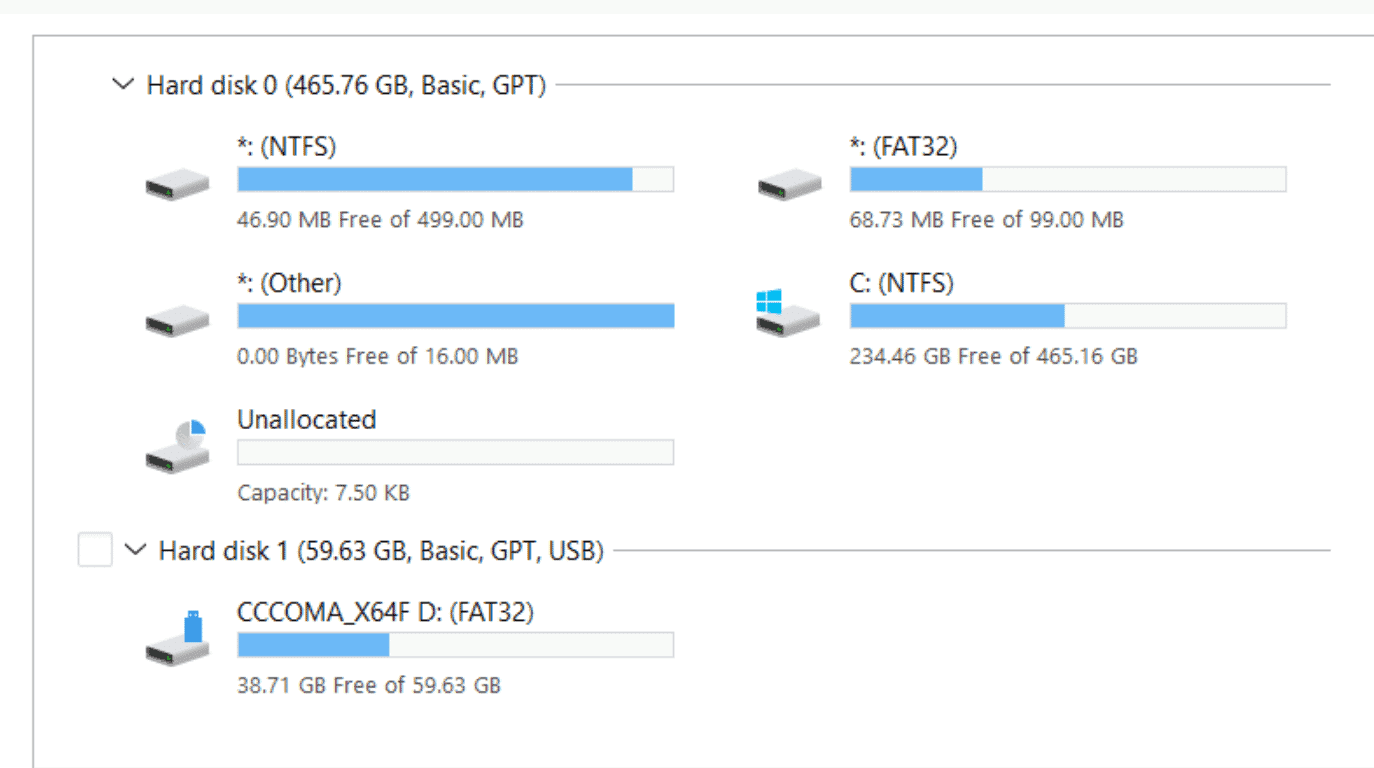Click the Hard disk 1 header text

coord(381,550)
